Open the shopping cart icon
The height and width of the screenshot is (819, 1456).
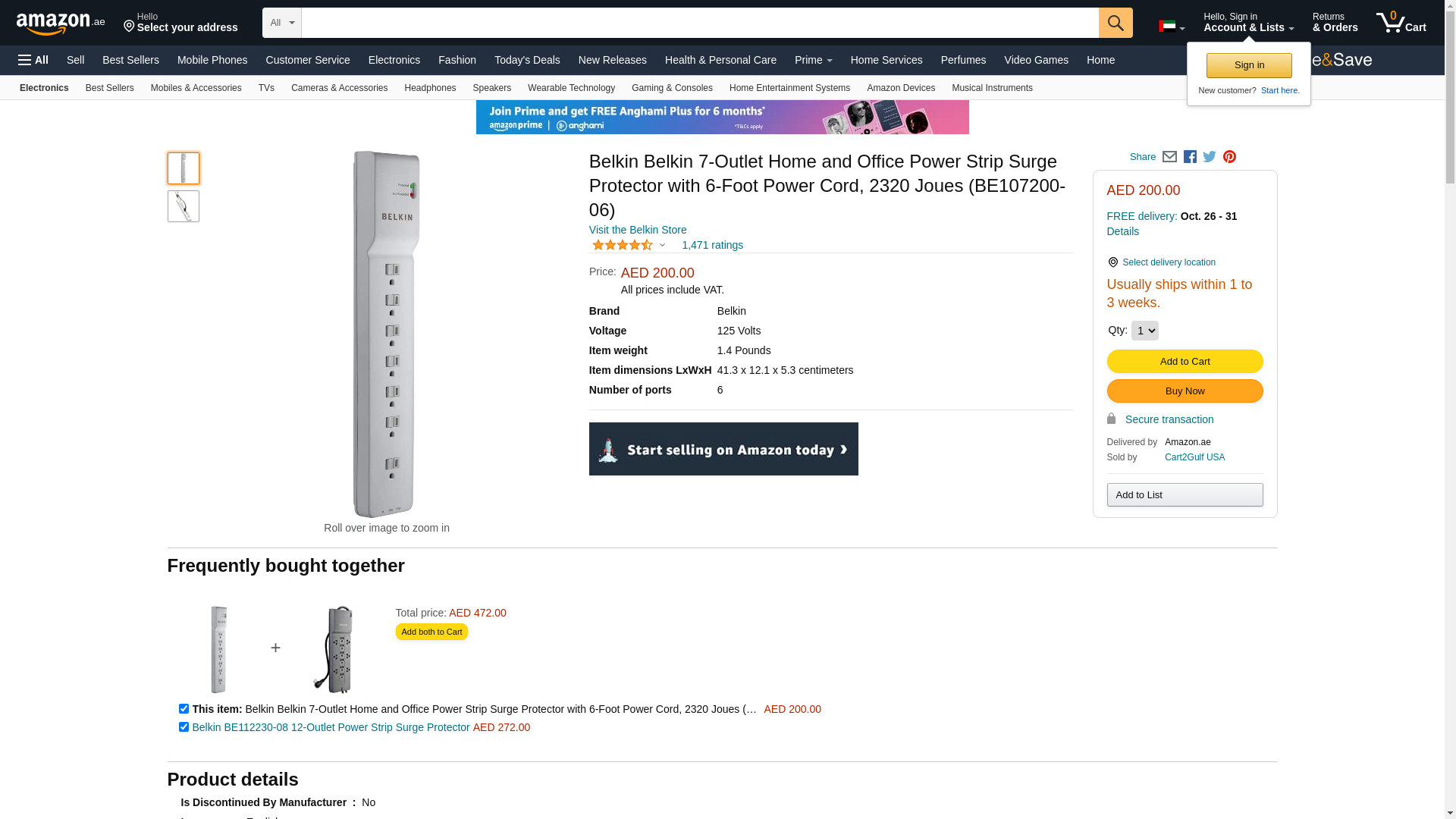1401,23
